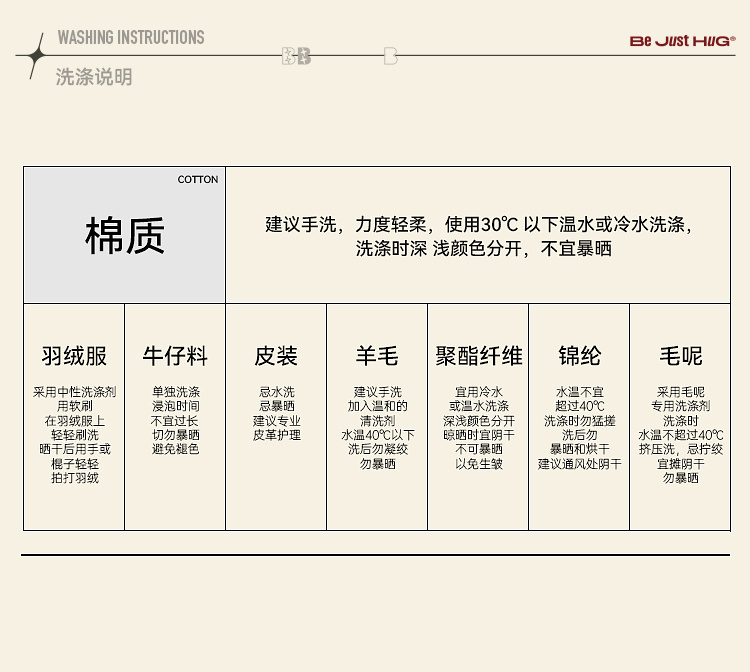Click the leather care instructions paragraph
This screenshot has width=750, height=672.
pos(276,414)
